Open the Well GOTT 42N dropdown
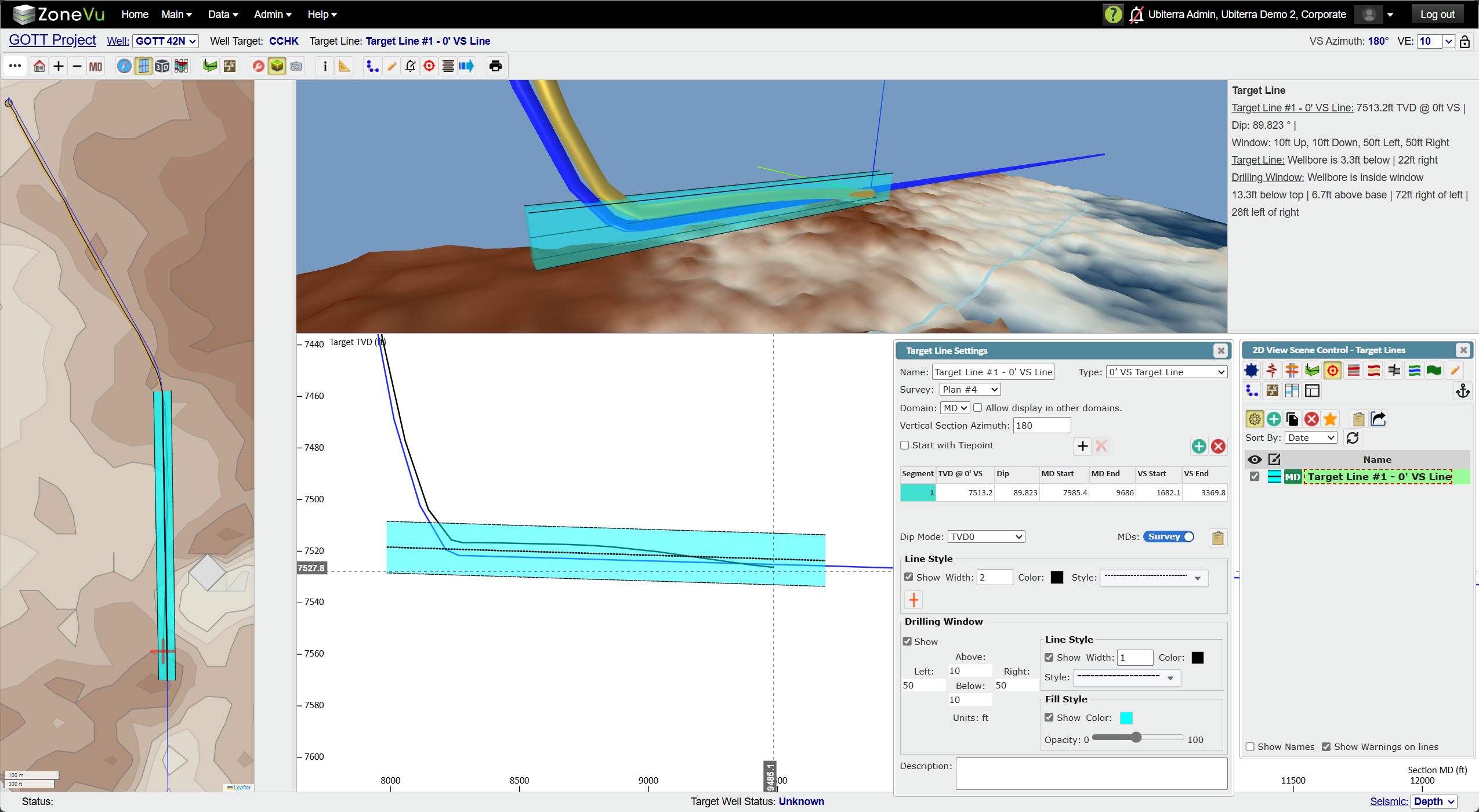This screenshot has height=812, width=1479. pyautogui.click(x=166, y=41)
